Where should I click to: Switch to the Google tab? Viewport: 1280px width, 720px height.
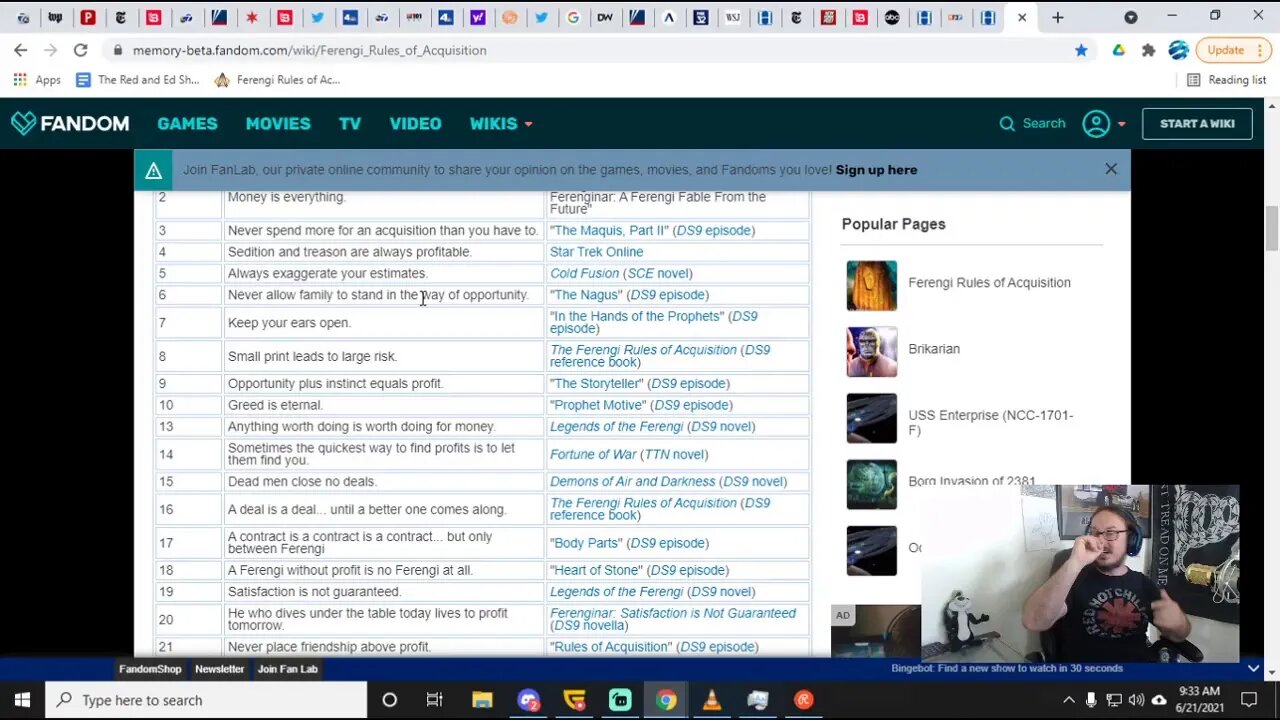point(573,17)
